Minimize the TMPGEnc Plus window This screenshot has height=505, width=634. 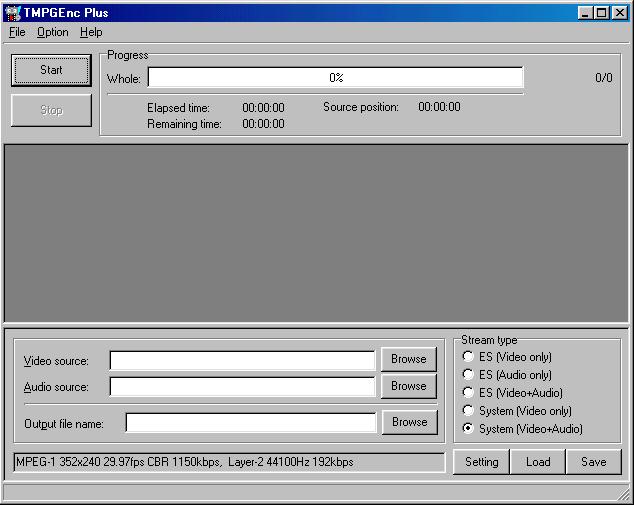tap(585, 13)
